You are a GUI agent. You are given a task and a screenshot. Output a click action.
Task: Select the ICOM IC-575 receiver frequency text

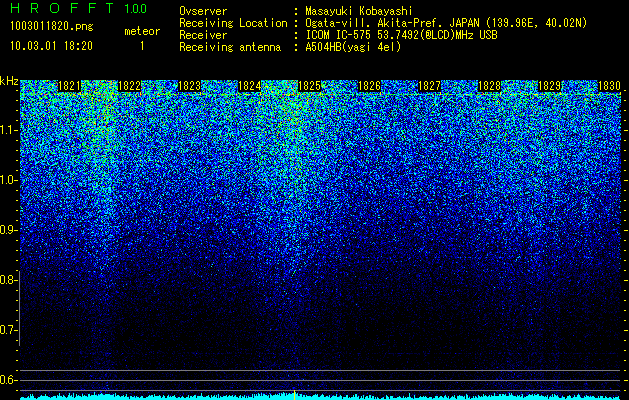pos(401,35)
